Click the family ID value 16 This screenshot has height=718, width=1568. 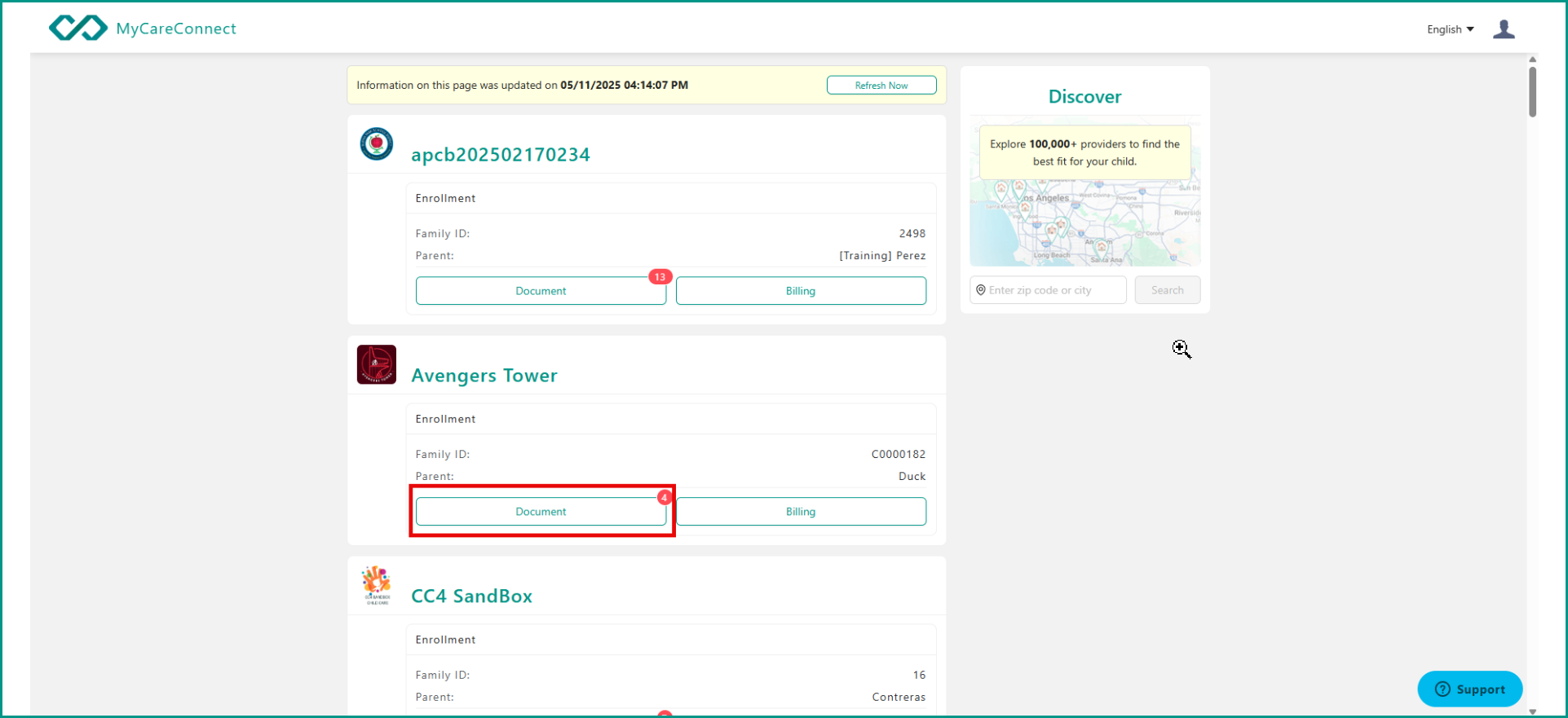coord(919,675)
